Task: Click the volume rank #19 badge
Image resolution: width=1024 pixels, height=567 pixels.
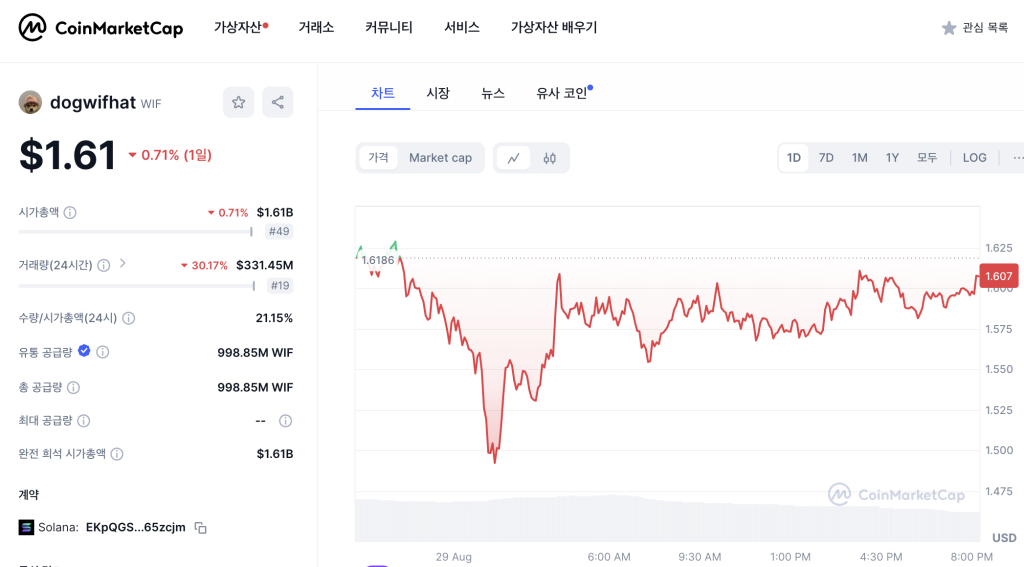Action: (x=280, y=285)
